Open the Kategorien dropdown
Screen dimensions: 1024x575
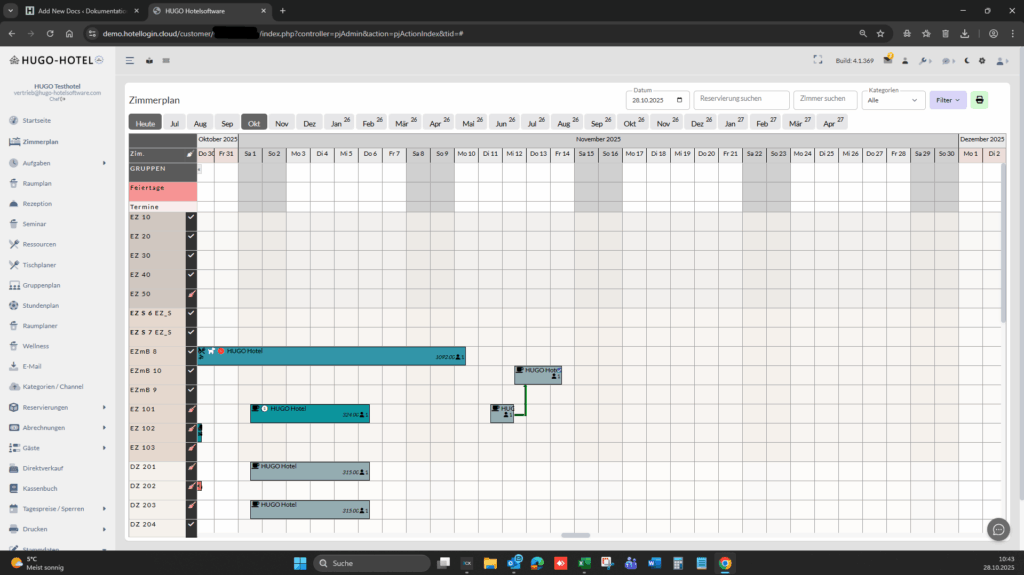(893, 100)
